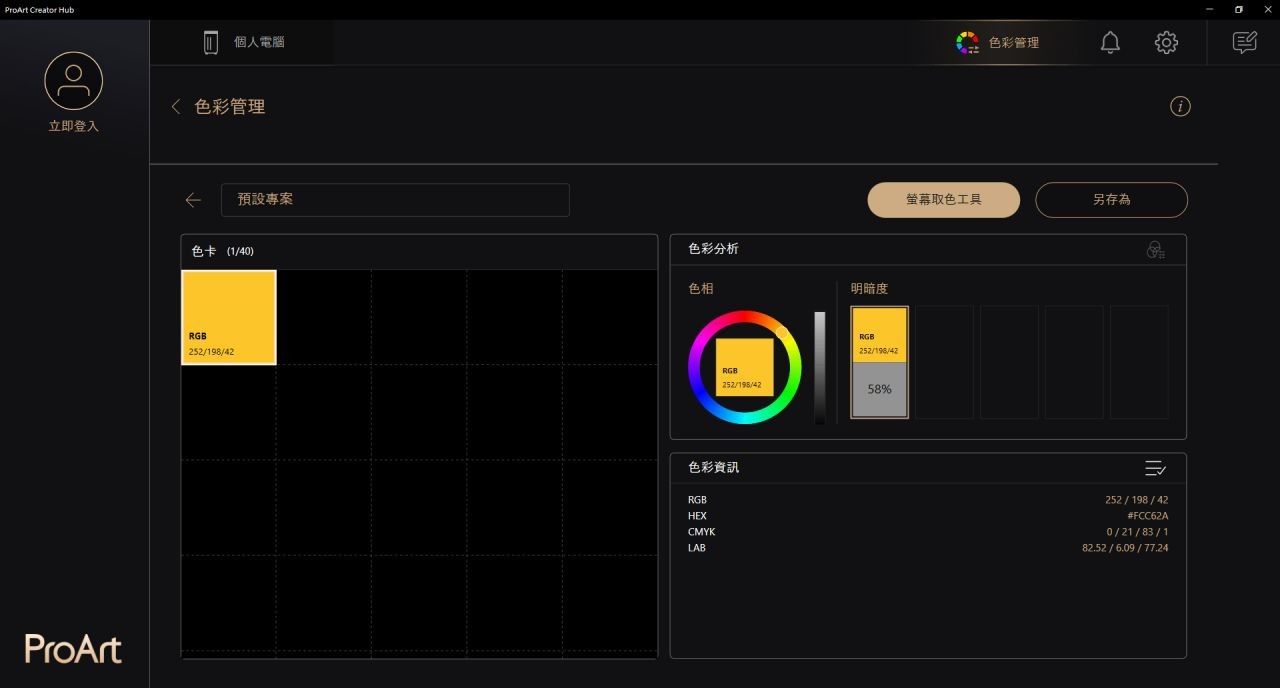The image size is (1280, 688).
Task: Click the color harmony icon in 色彩分析
Action: (x=1155, y=250)
